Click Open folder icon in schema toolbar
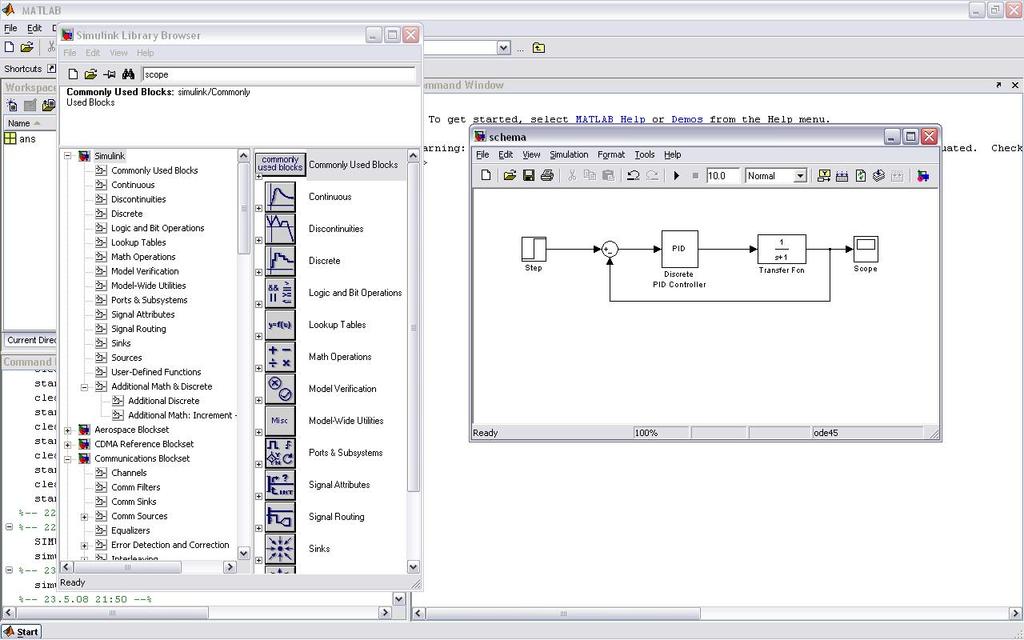 click(x=509, y=175)
